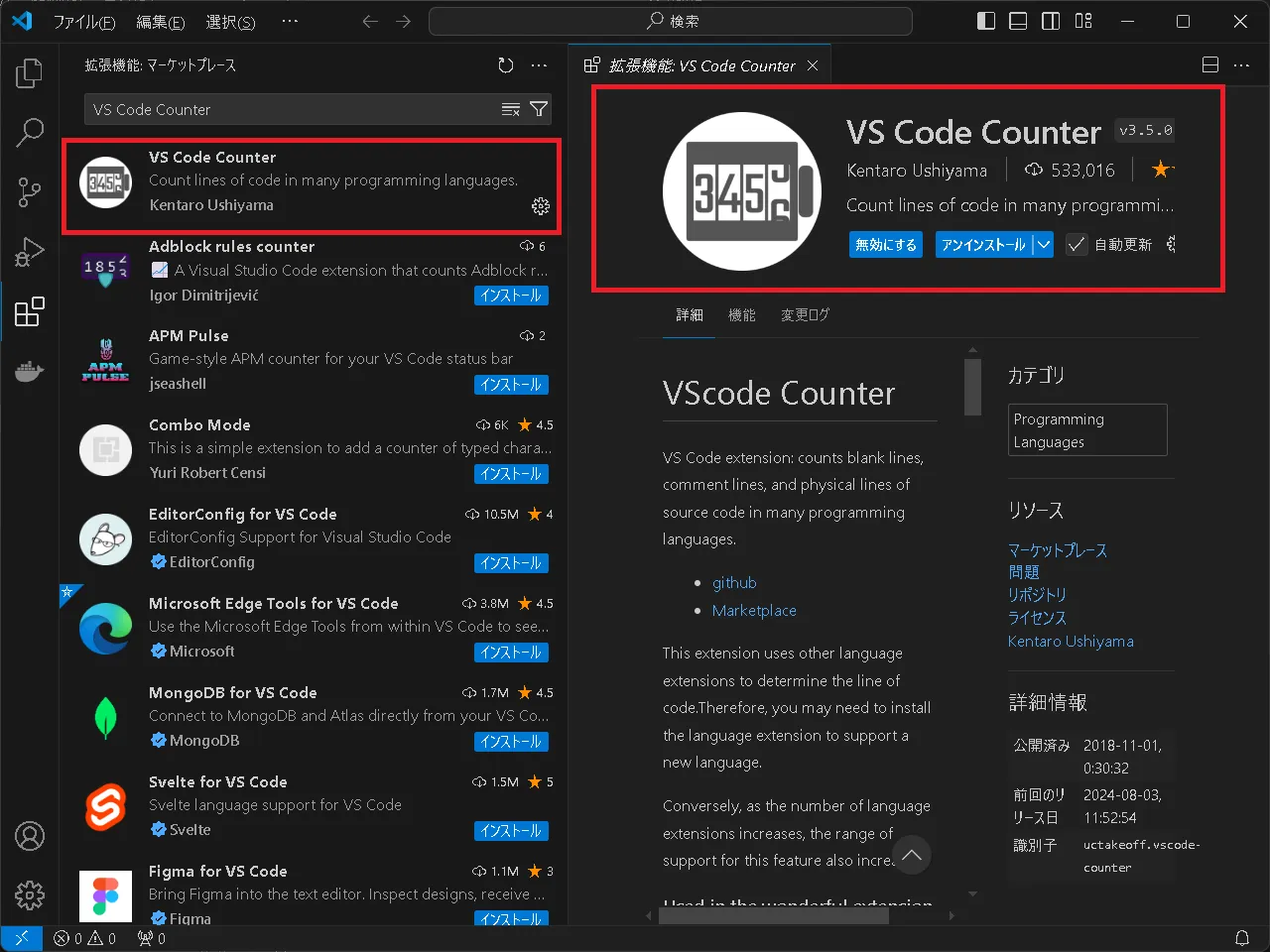Open editor more actions menu
Viewport: 1270px width, 952px height.
click(1241, 65)
